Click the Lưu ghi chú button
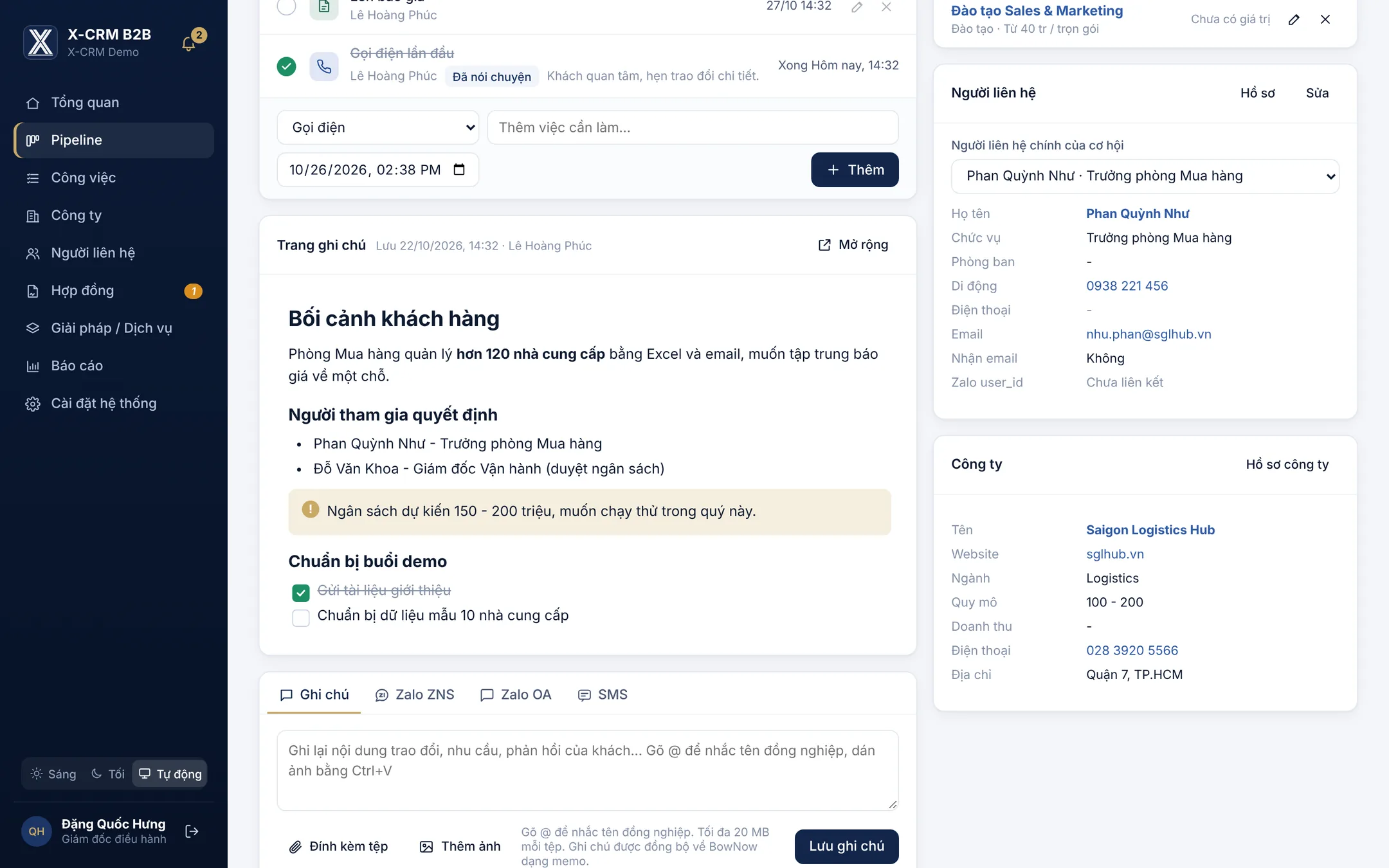 click(846, 846)
